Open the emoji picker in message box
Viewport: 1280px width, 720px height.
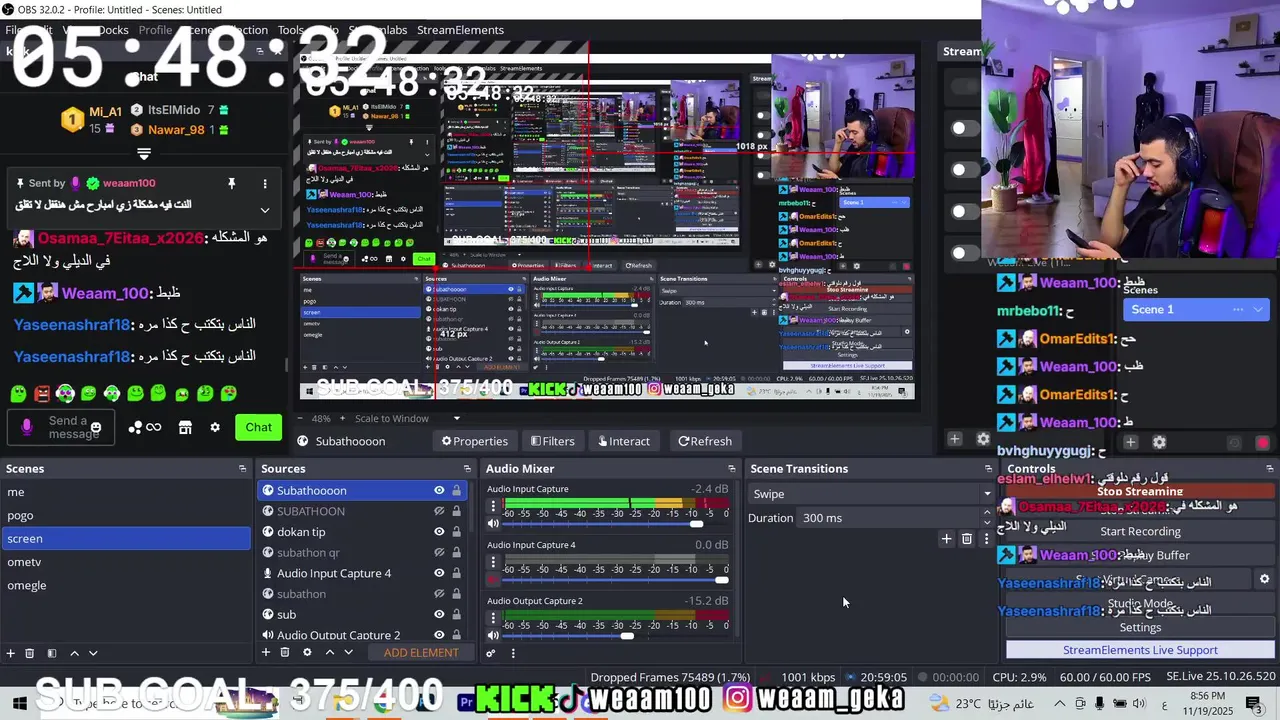96,427
